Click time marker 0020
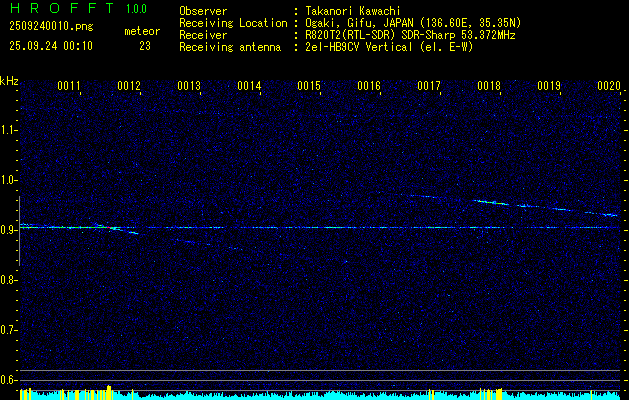This screenshot has height=400, width=629. coord(609,86)
